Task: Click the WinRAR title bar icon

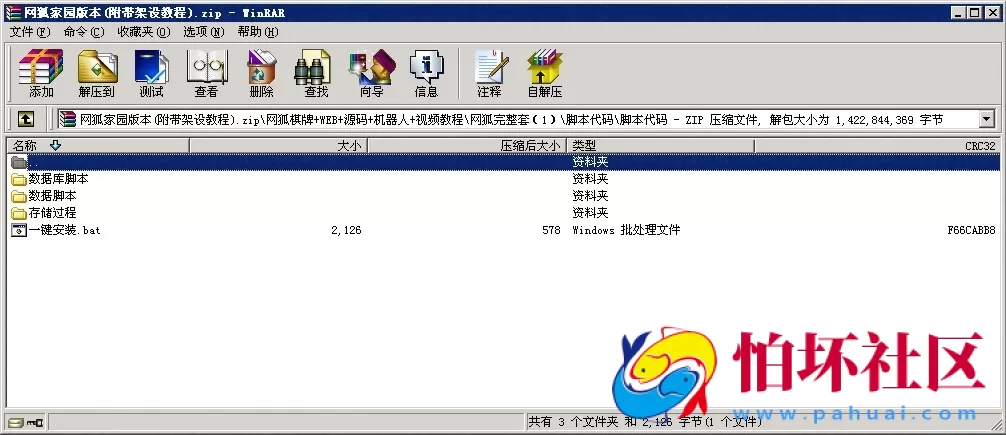Action: tap(13, 13)
